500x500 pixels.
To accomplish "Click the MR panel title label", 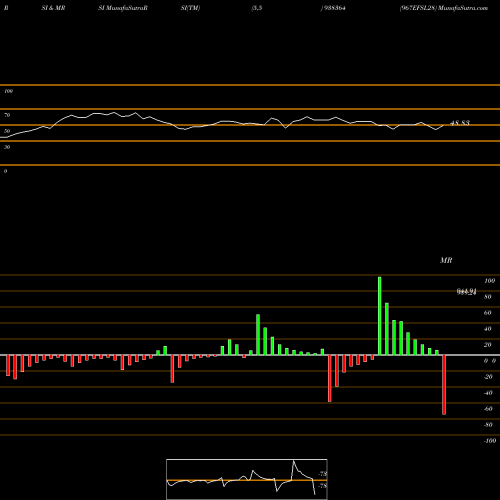I will (x=446, y=260).
